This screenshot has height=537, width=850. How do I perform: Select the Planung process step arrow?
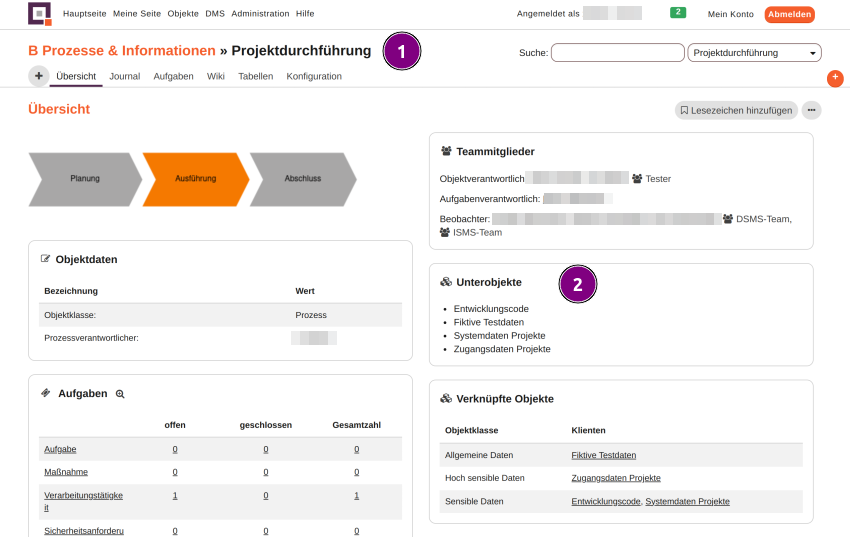click(85, 178)
